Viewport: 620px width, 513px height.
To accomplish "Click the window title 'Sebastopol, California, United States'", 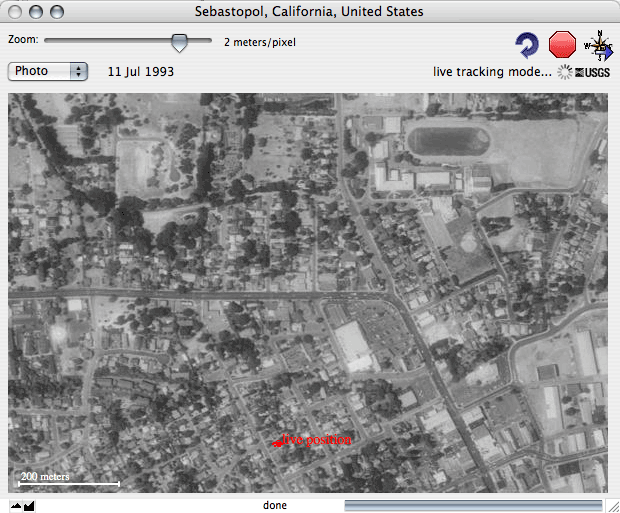I will coord(310,12).
